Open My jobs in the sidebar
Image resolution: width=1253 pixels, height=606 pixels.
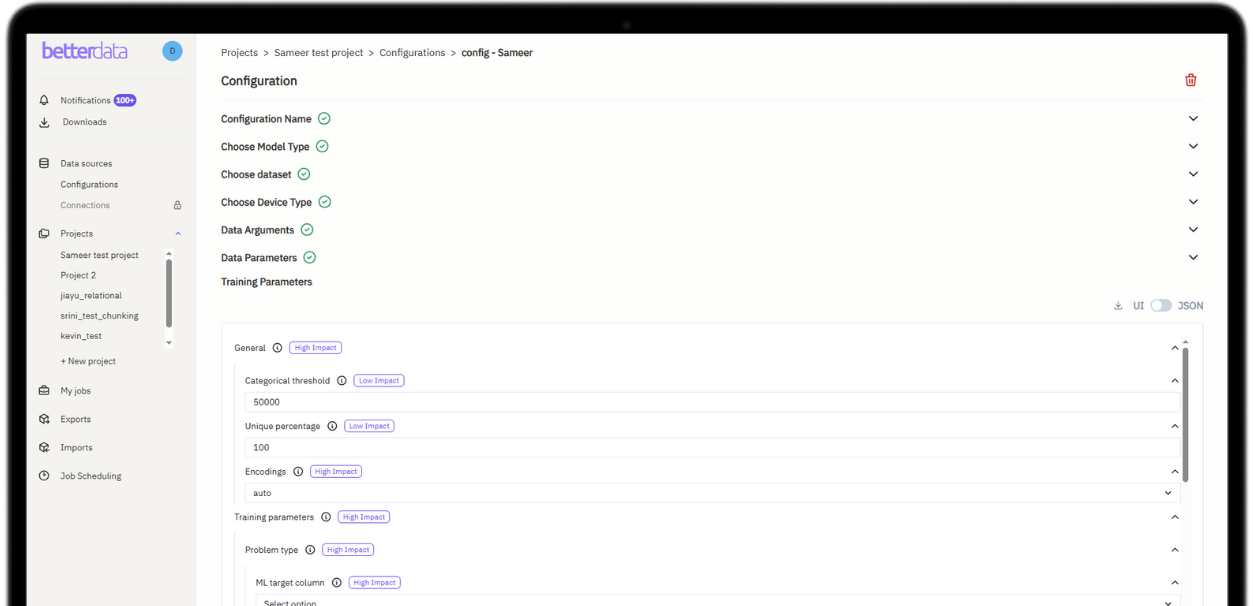pos(75,391)
